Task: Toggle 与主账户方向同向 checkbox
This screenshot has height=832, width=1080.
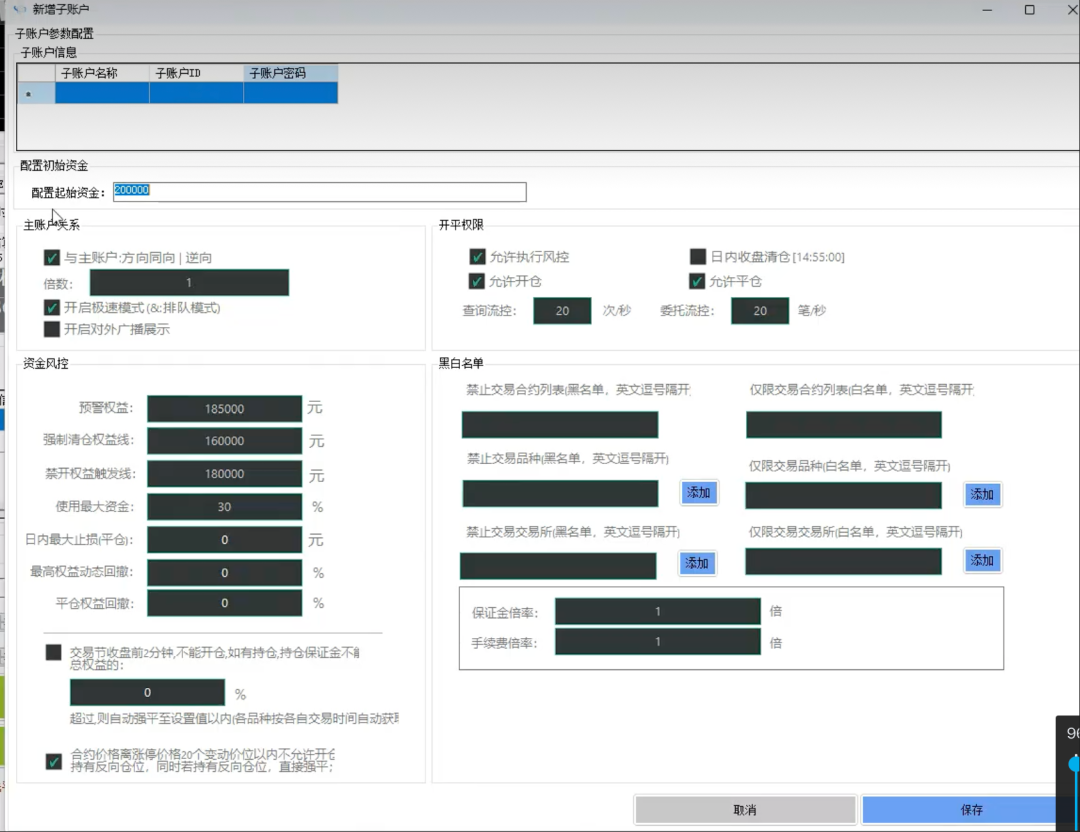Action: point(52,258)
